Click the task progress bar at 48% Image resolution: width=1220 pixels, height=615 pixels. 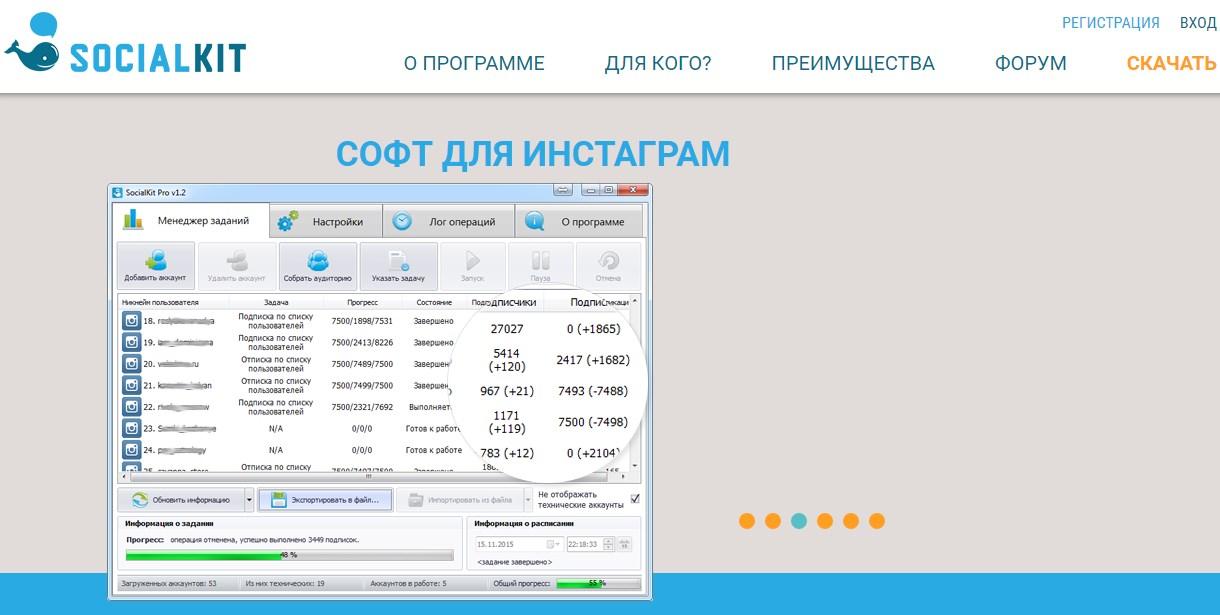point(289,555)
